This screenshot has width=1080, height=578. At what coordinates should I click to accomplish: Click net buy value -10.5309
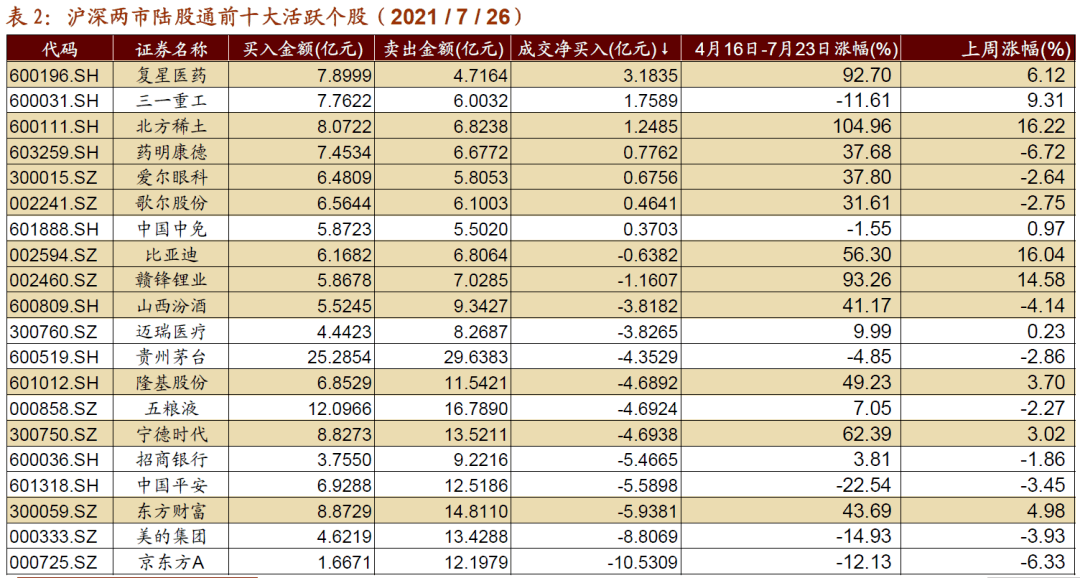point(642,562)
